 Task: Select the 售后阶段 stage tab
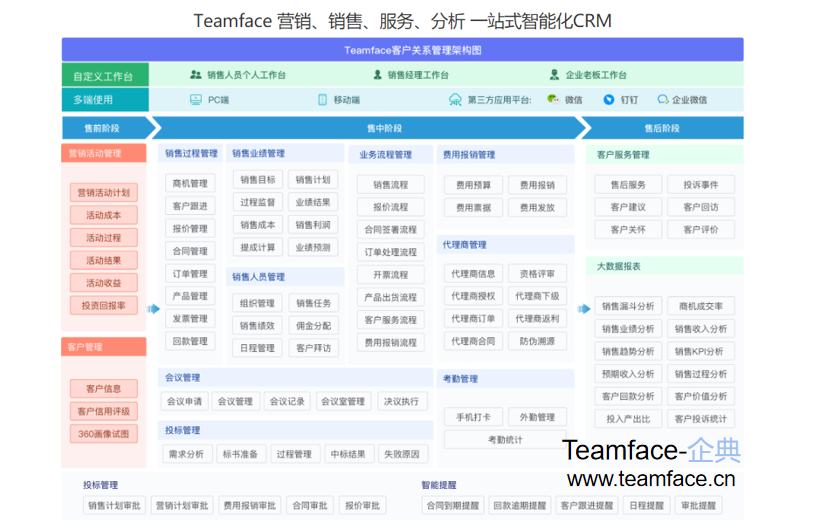click(662, 128)
